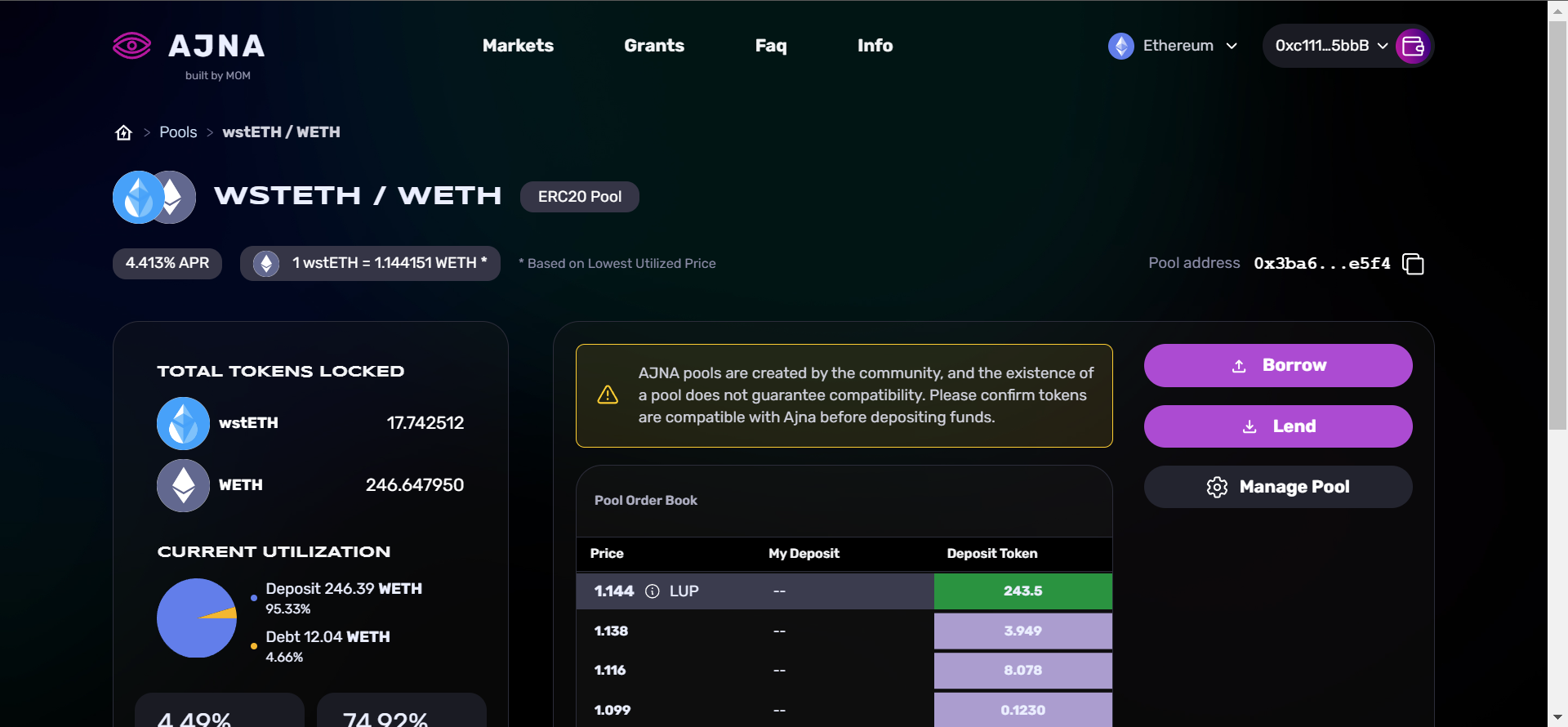1568x727 pixels.
Task: Click the Borrow button
Action: point(1278,365)
